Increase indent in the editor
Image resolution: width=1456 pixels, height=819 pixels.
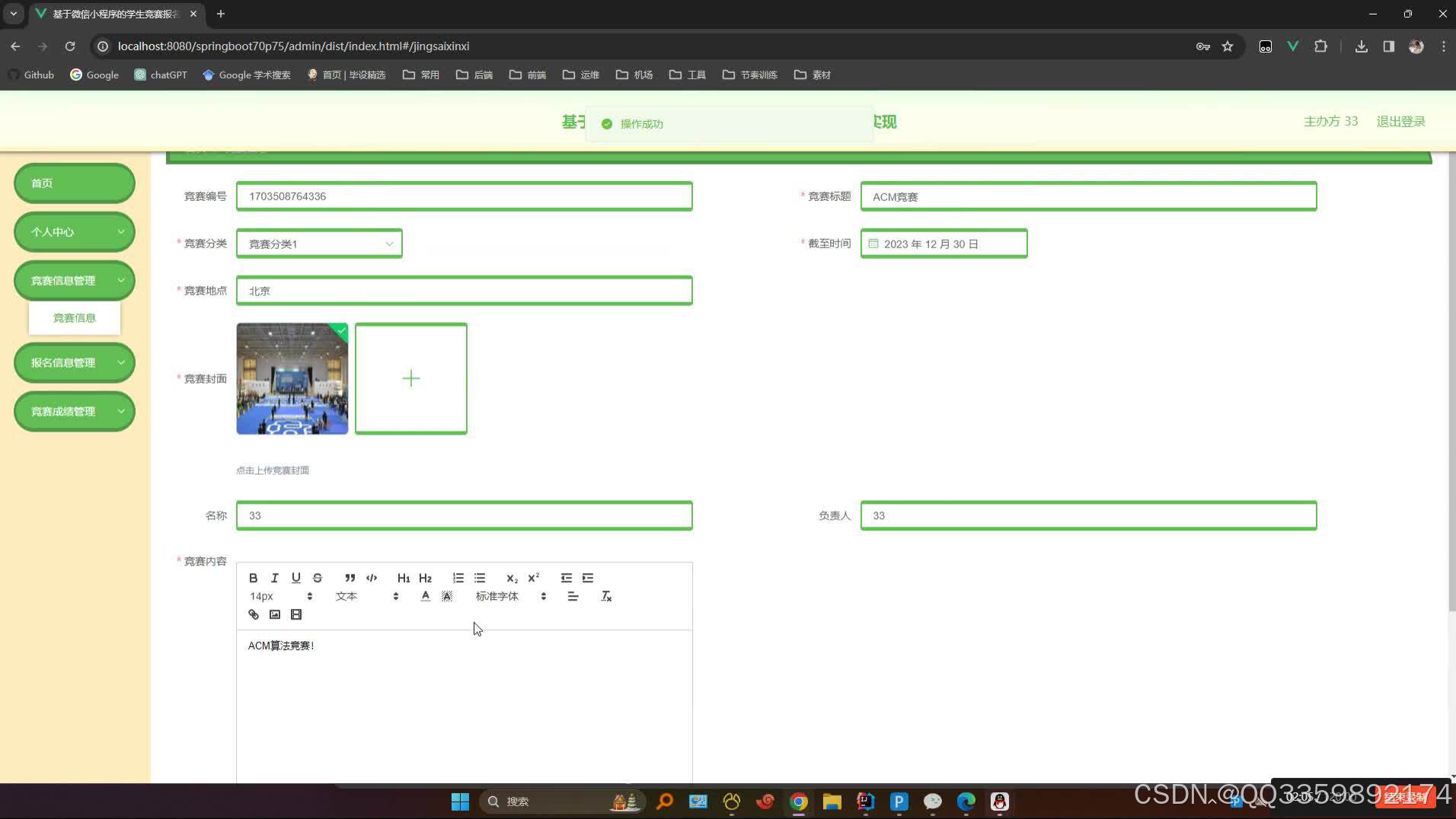point(588,578)
